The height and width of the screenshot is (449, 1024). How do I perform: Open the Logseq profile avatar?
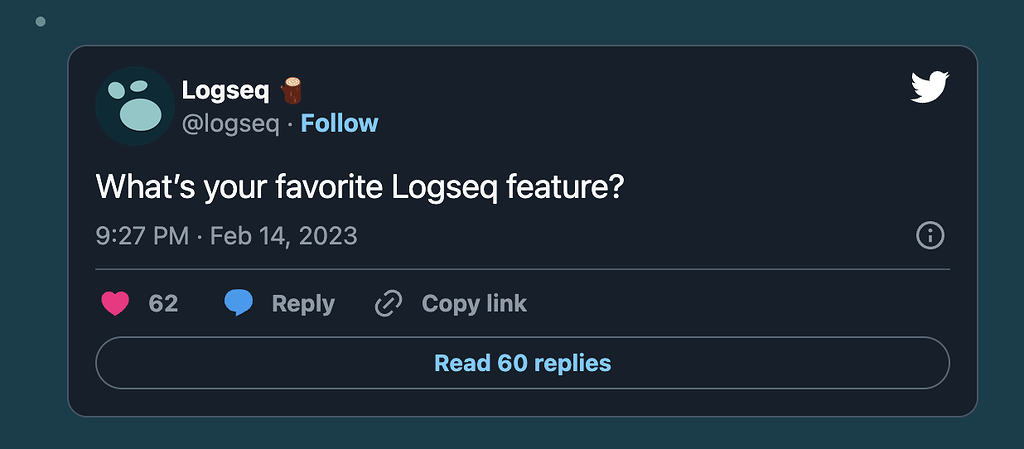(135, 106)
